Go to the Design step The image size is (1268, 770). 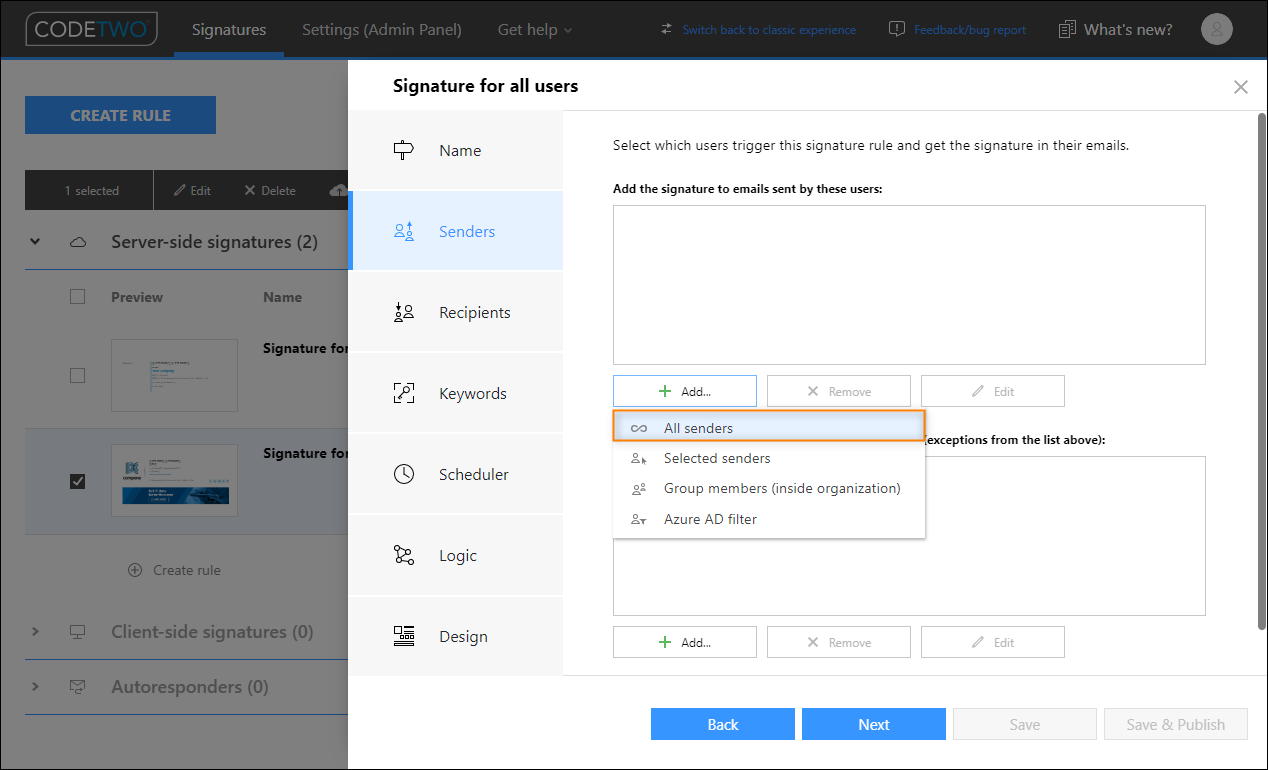pyautogui.click(x=456, y=637)
